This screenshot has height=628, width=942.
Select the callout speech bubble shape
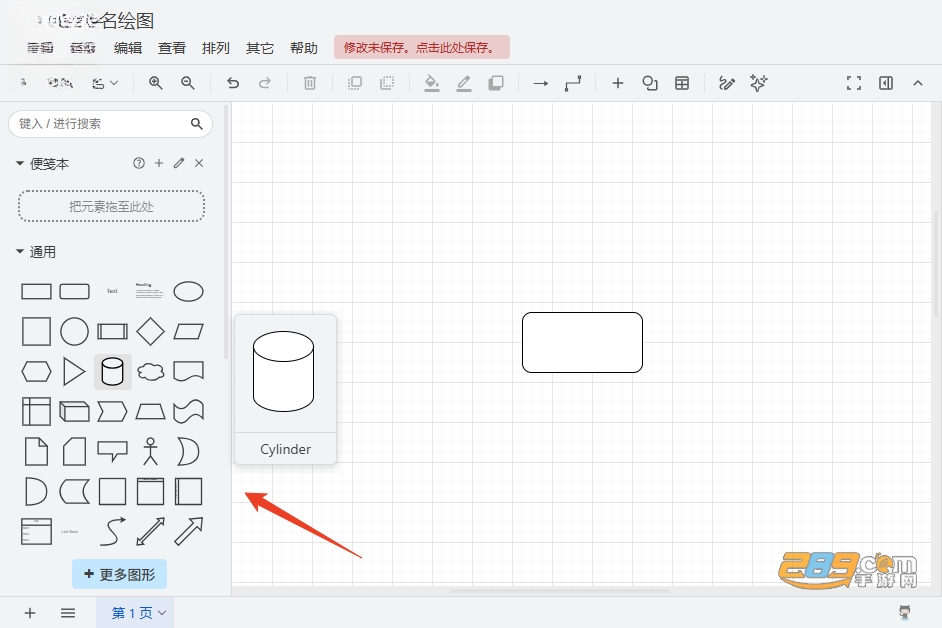click(x=112, y=451)
